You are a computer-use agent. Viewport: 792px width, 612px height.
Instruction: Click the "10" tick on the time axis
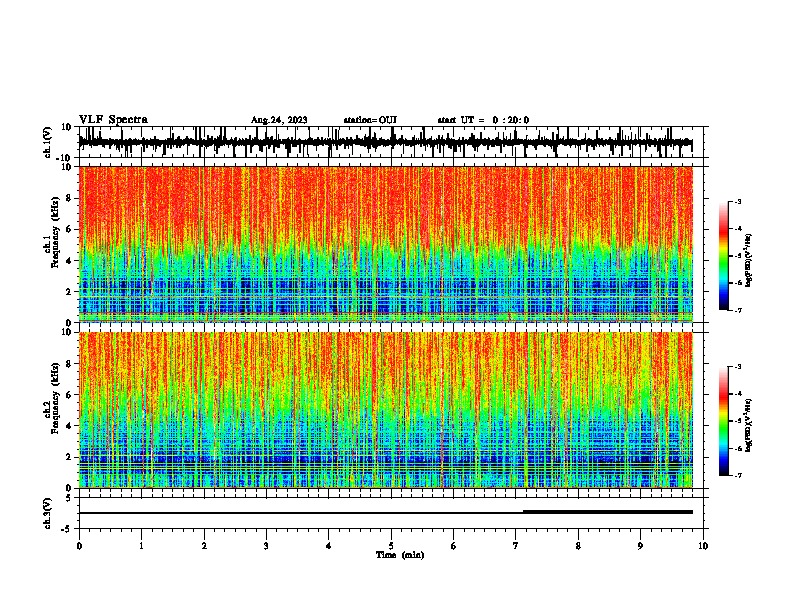pyautogui.click(x=703, y=546)
